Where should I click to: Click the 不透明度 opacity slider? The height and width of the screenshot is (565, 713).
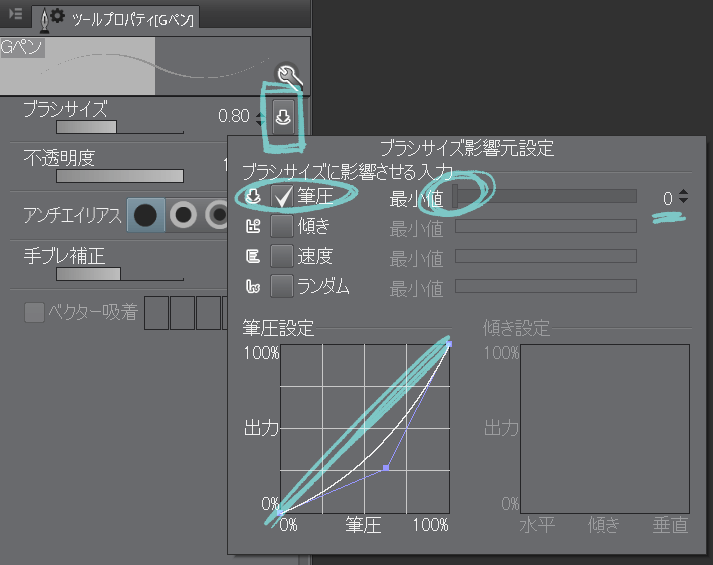(120, 176)
